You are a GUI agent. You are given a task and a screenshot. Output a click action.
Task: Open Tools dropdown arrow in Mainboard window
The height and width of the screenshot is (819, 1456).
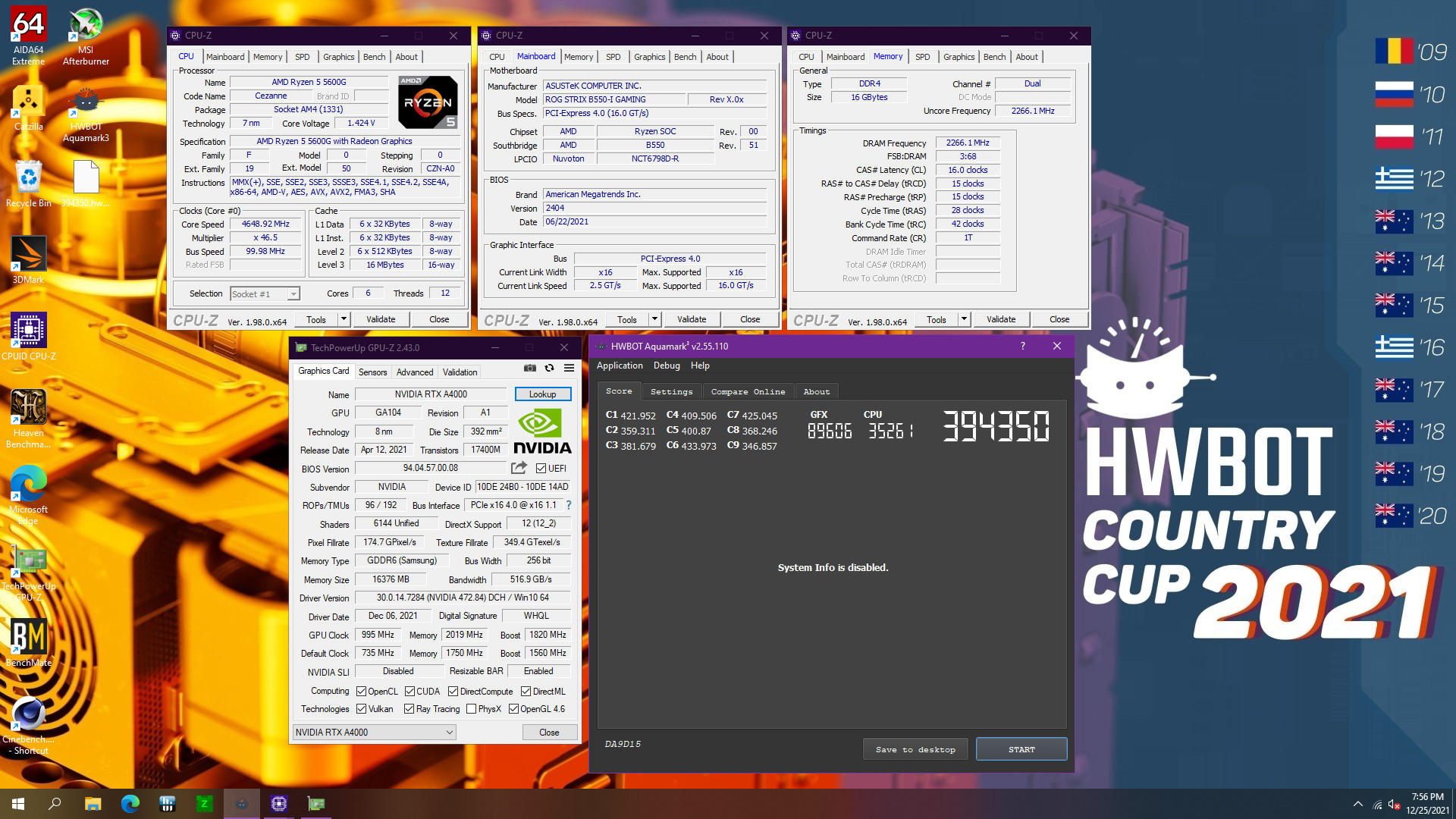(654, 319)
